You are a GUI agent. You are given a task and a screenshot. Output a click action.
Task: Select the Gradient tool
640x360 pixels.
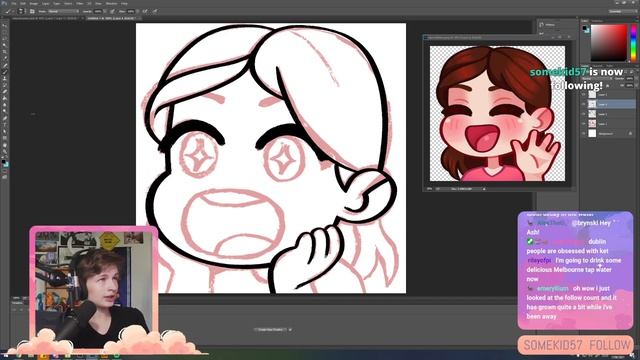[x=5, y=98]
